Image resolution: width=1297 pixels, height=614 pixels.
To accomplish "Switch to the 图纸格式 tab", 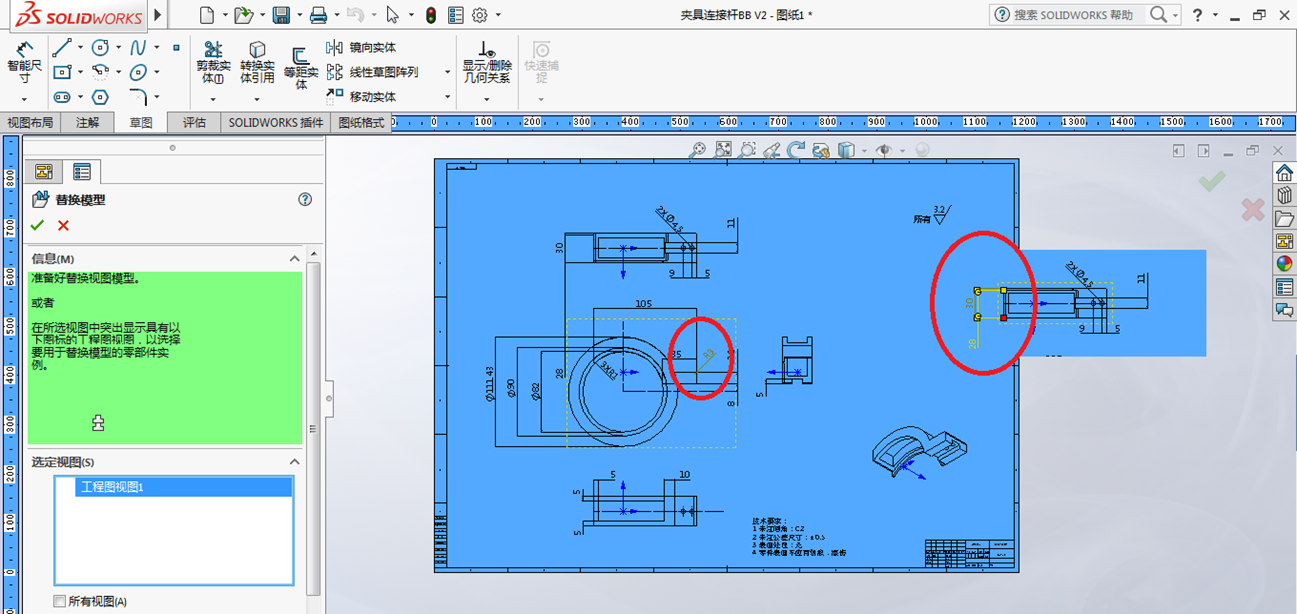I will (361, 123).
